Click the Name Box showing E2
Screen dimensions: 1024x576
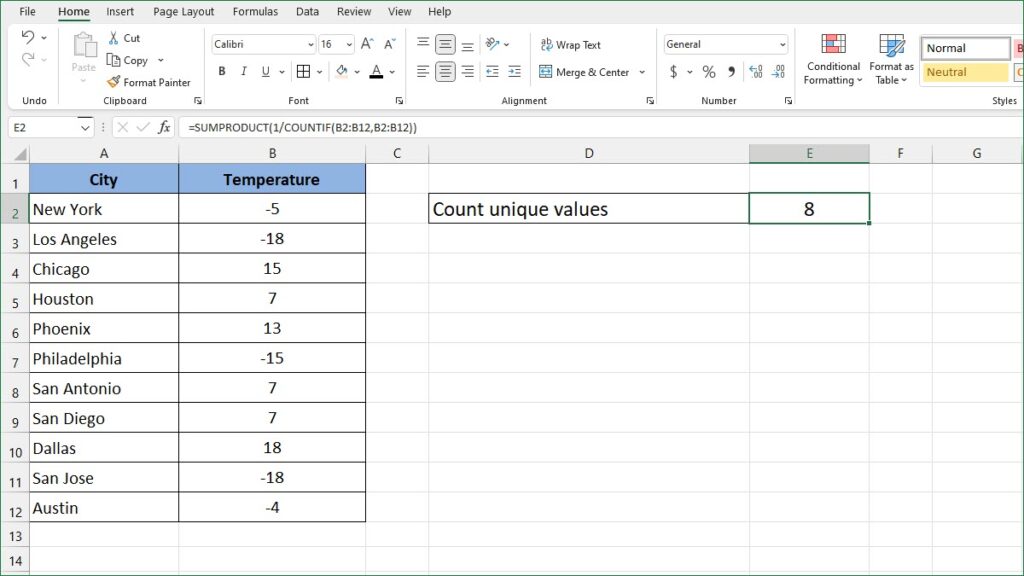(x=42, y=127)
